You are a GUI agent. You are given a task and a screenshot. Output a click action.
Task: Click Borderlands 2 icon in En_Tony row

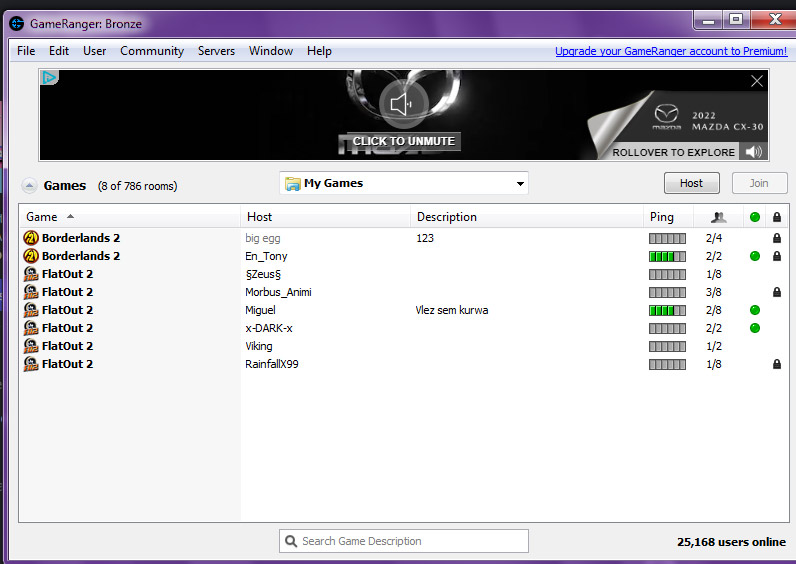click(31, 256)
